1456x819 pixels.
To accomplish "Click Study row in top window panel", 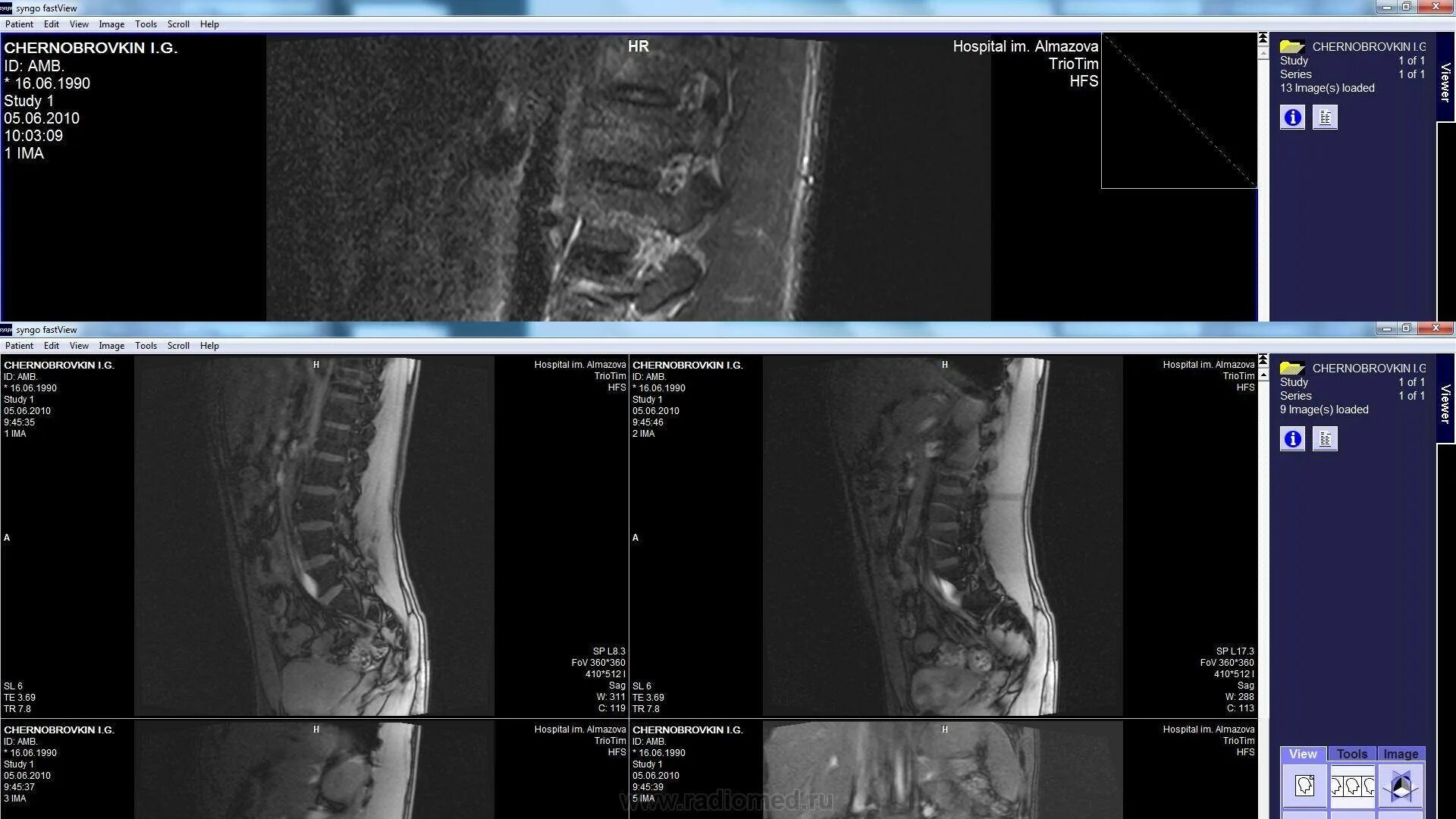I will point(1353,61).
